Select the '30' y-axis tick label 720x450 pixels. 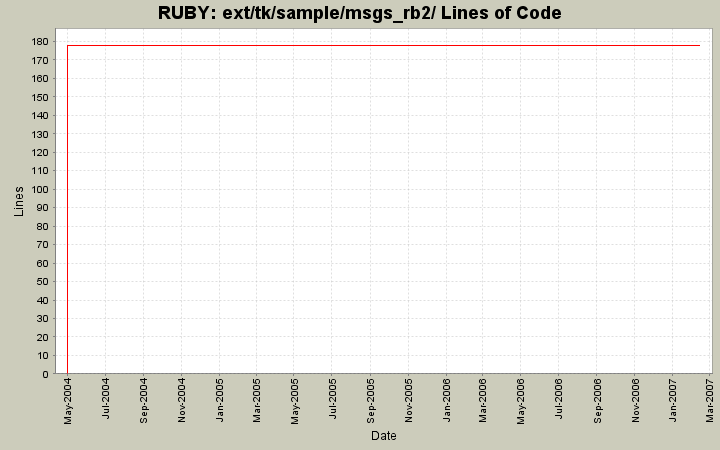[42, 319]
